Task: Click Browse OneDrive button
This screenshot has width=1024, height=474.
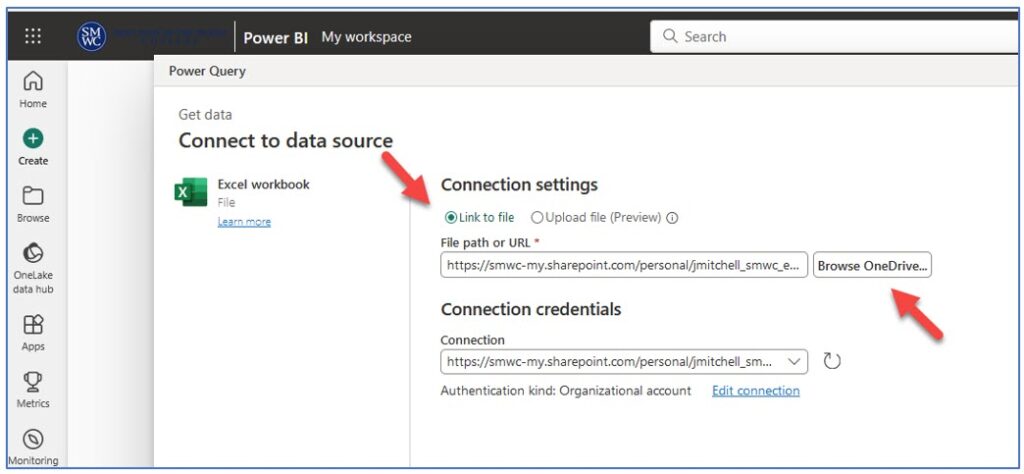Action: click(x=872, y=266)
